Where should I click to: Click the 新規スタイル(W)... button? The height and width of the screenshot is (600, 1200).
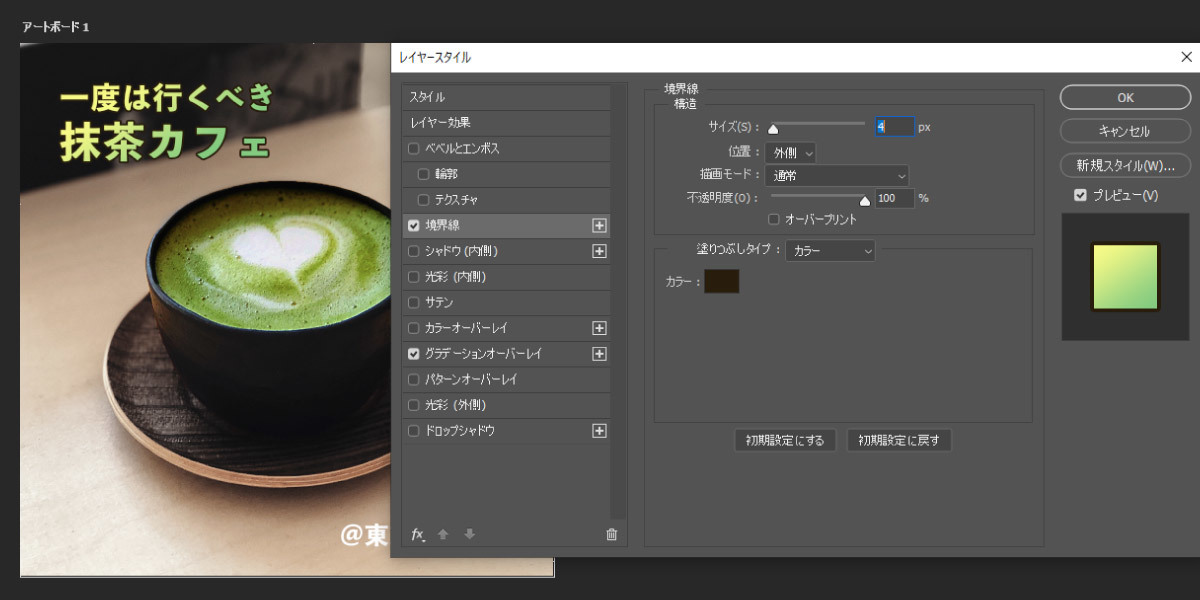1125,165
